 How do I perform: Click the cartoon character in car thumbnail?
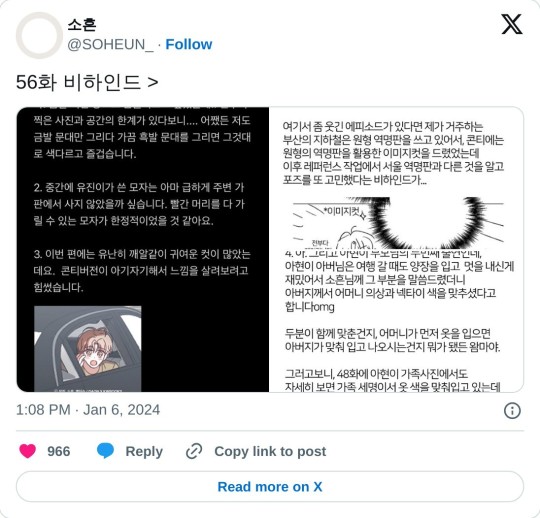click(87, 349)
